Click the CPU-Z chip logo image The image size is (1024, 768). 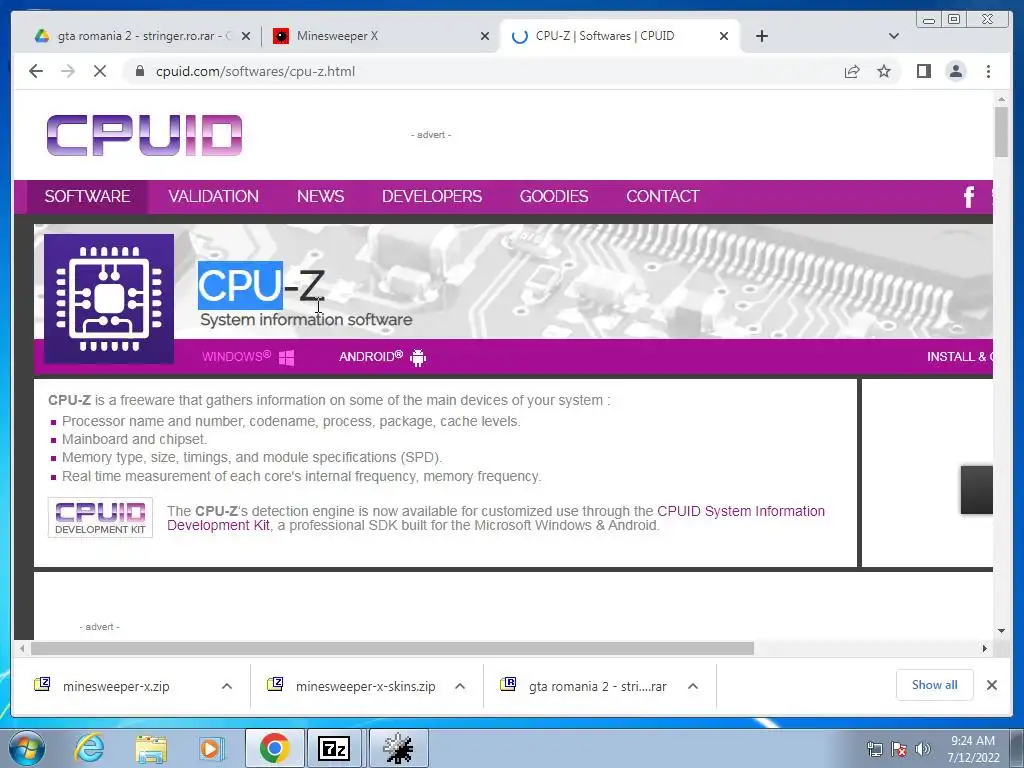pyautogui.click(x=109, y=298)
